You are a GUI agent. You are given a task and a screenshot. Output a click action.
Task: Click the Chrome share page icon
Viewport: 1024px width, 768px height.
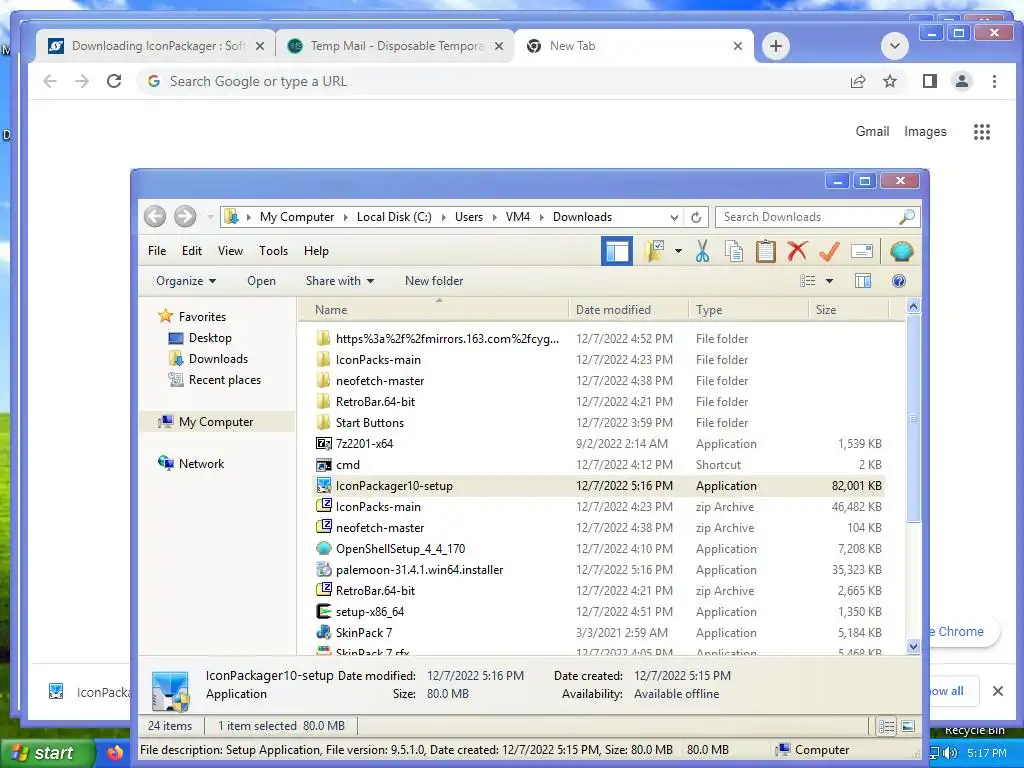858,81
